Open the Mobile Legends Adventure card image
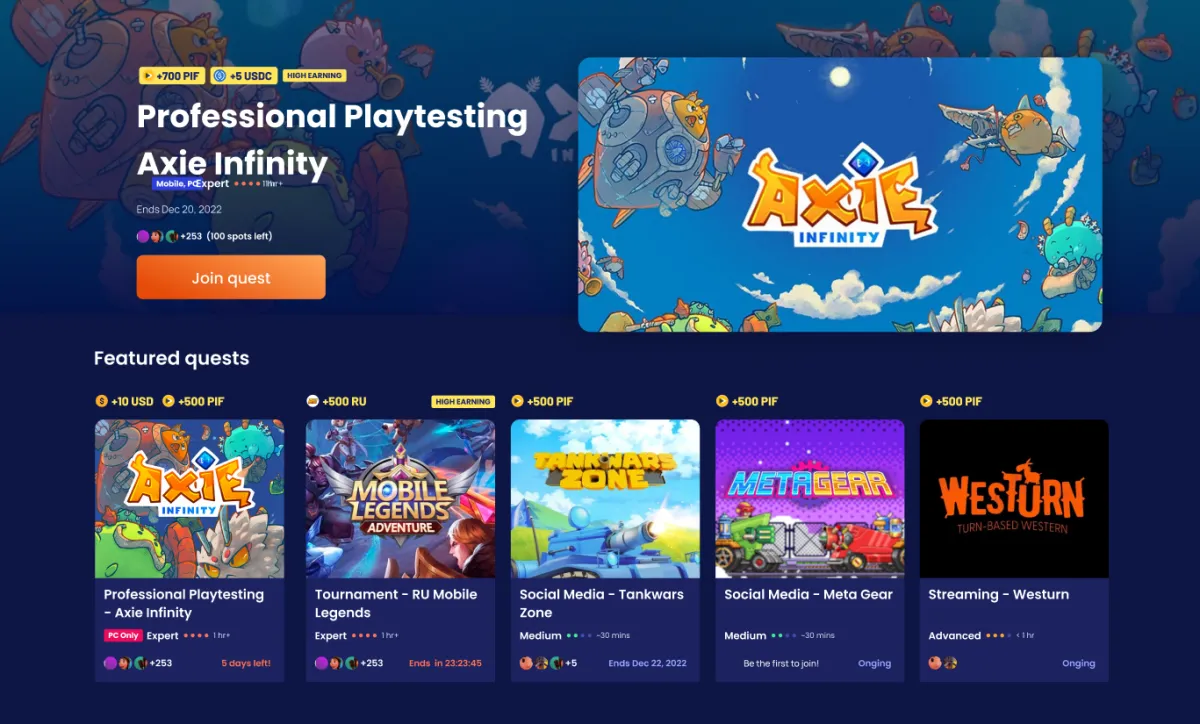1200x724 pixels. [400, 498]
